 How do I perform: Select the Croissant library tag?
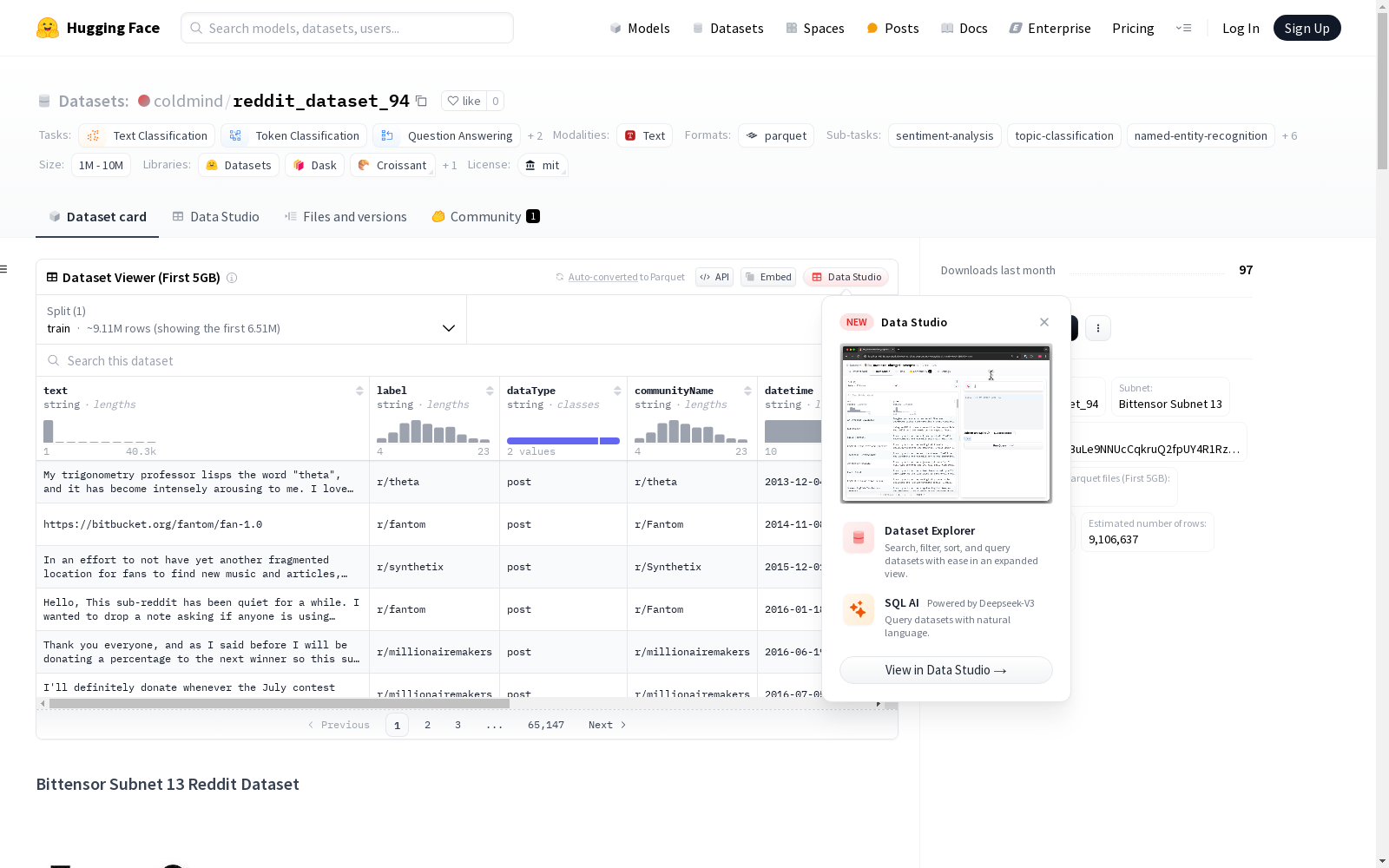392,165
